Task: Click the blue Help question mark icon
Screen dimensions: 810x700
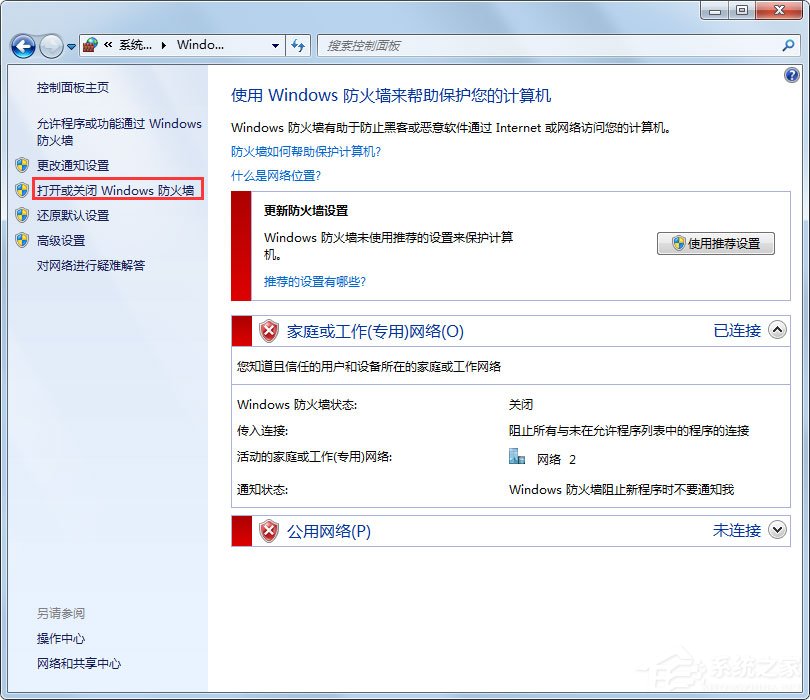Action: (x=792, y=75)
